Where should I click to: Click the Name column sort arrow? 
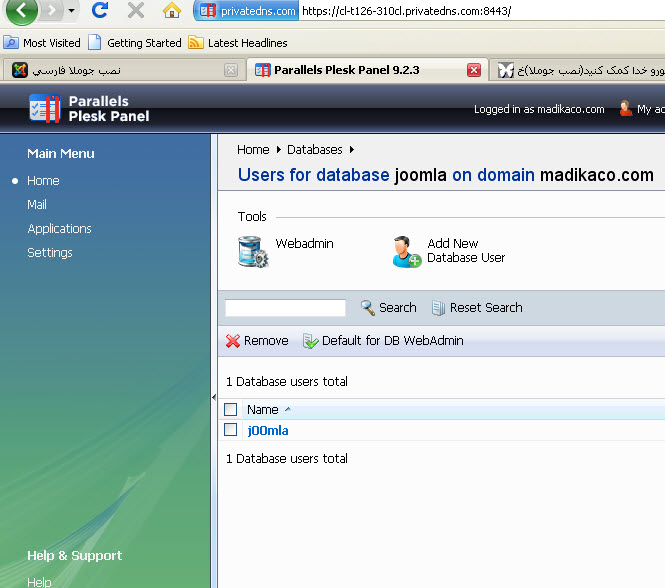tap(288, 409)
